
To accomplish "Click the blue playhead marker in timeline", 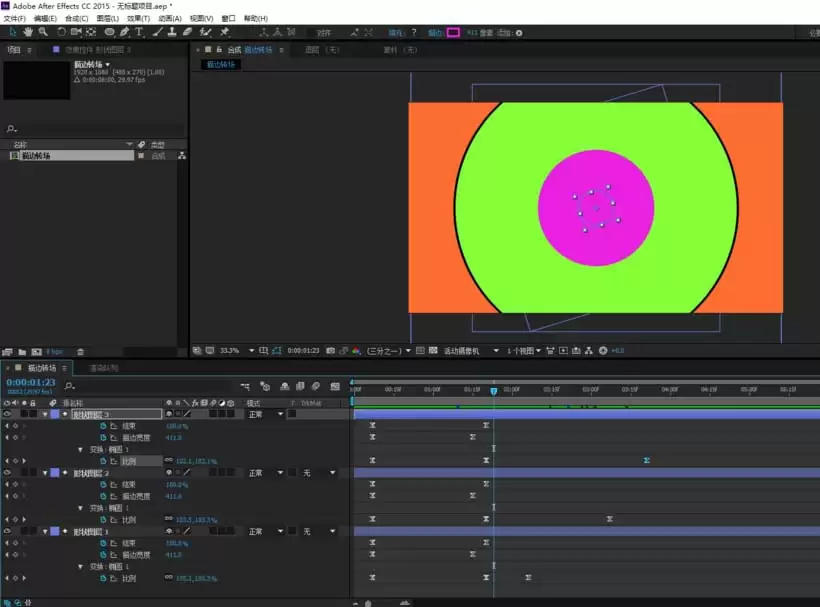I will tap(494, 391).
